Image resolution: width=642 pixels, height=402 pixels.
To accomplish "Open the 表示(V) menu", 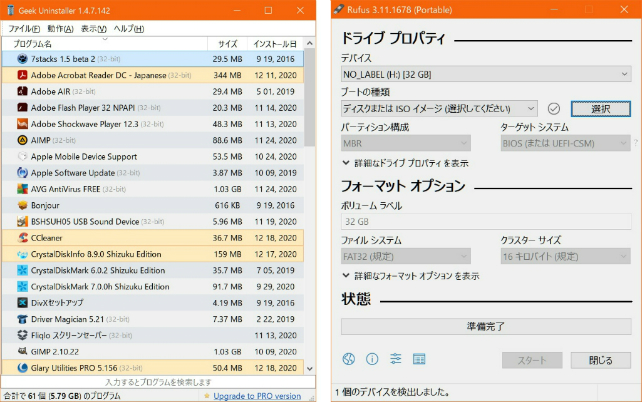I will point(94,29).
